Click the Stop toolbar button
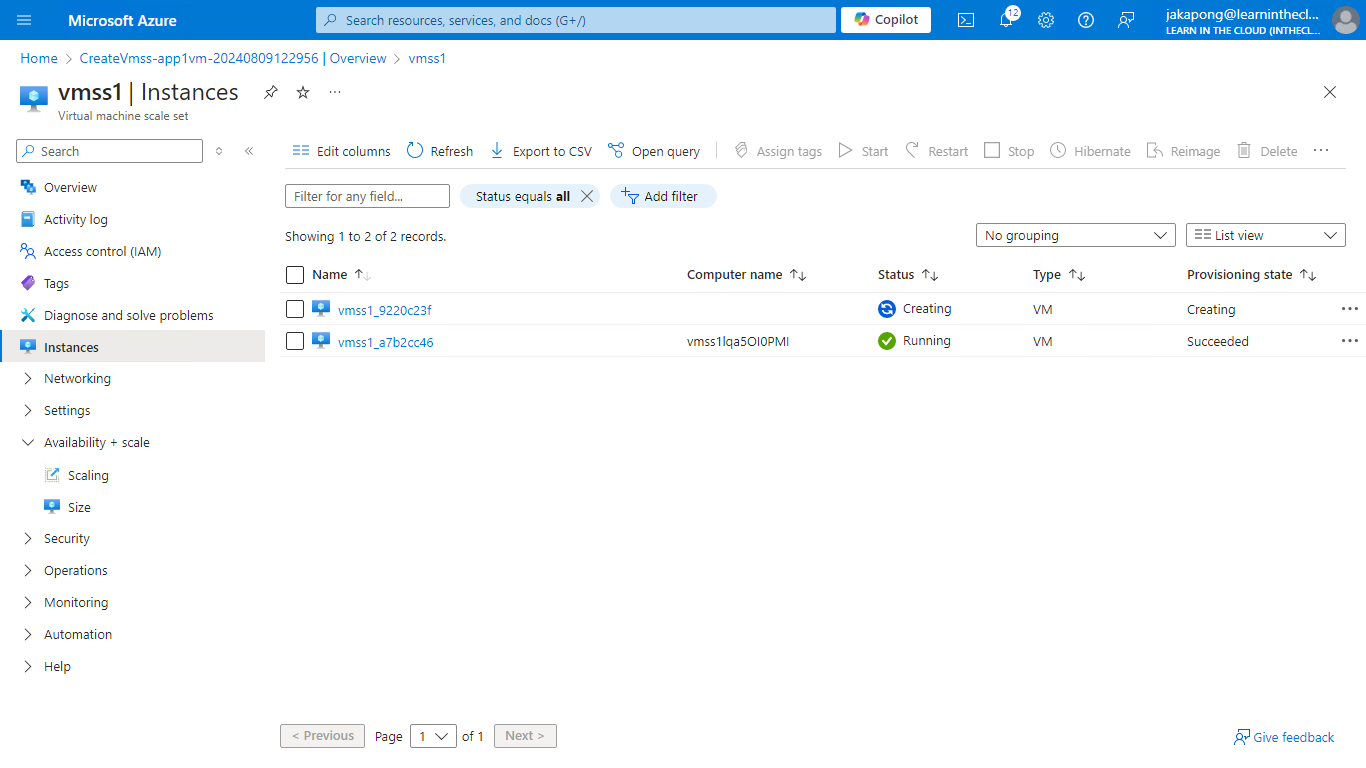This screenshot has height=768, width=1366. [x=1009, y=151]
